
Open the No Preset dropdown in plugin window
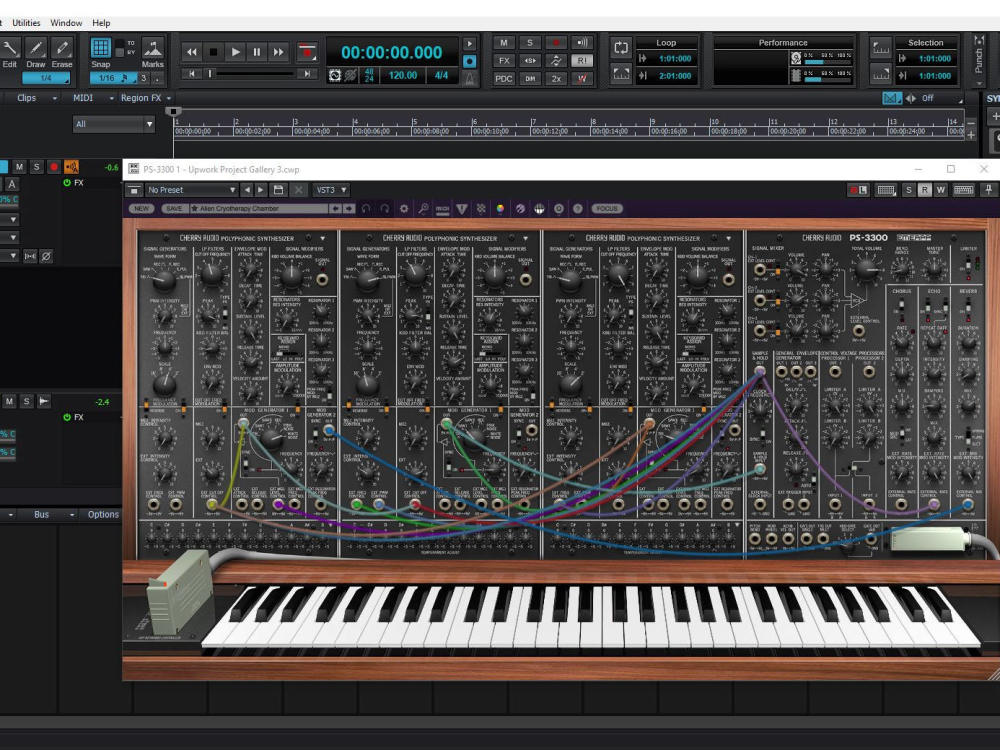tap(191, 190)
